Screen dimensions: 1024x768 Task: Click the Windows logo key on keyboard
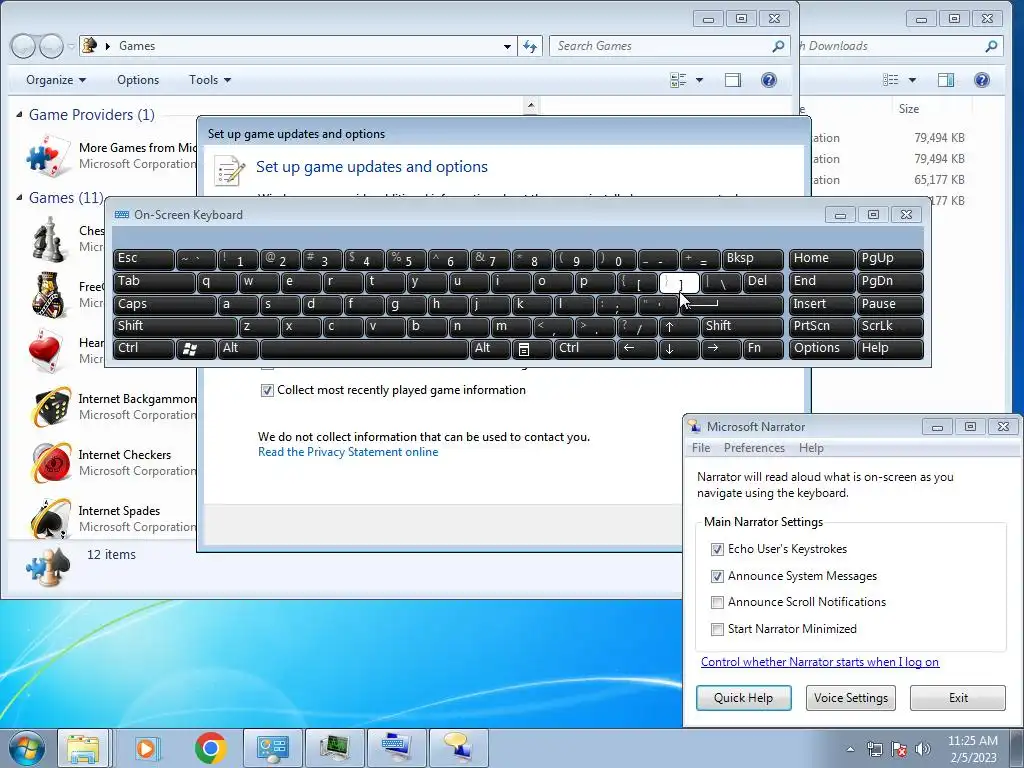(x=196, y=349)
